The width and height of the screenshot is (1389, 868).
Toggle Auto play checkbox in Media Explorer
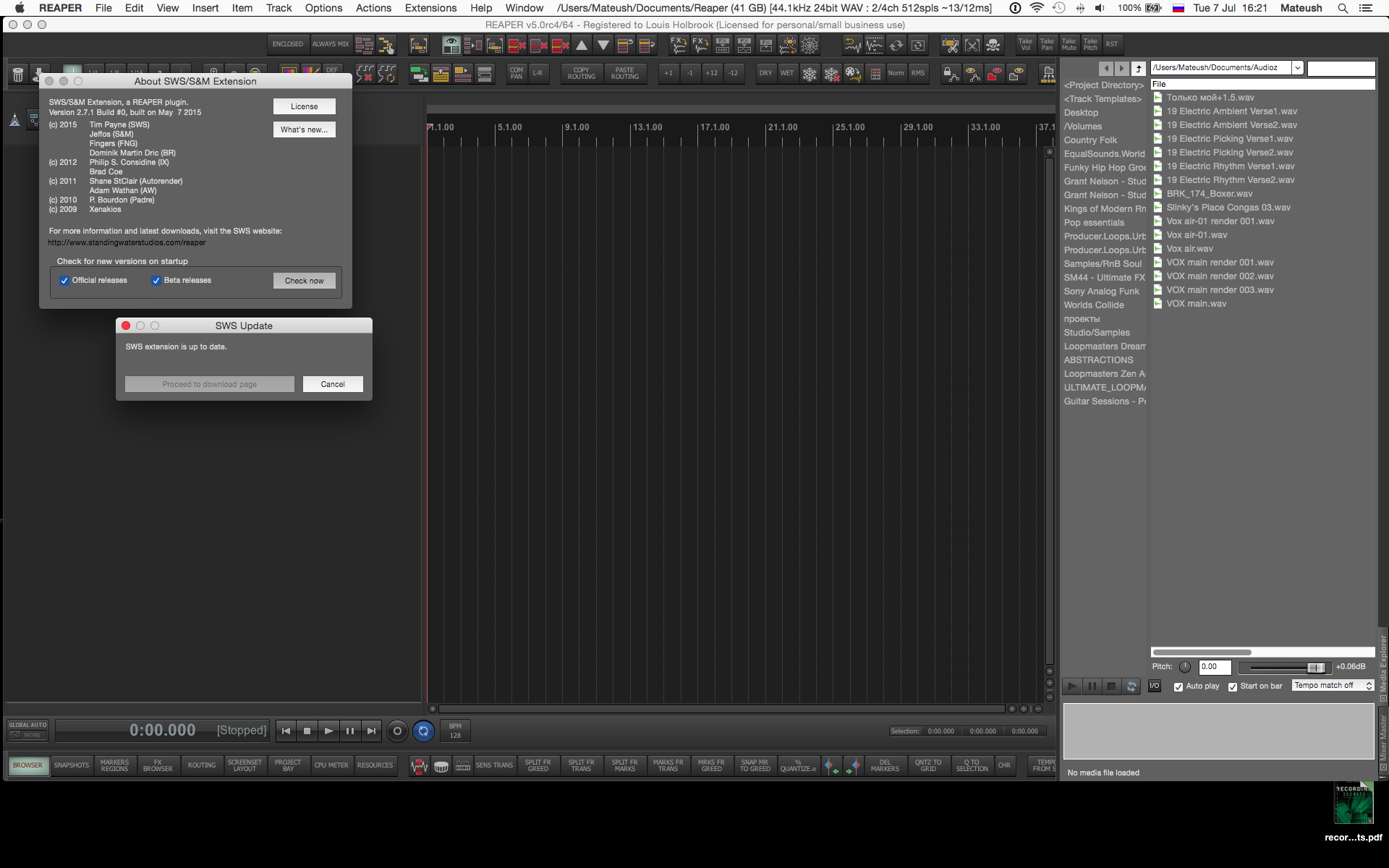(1178, 686)
